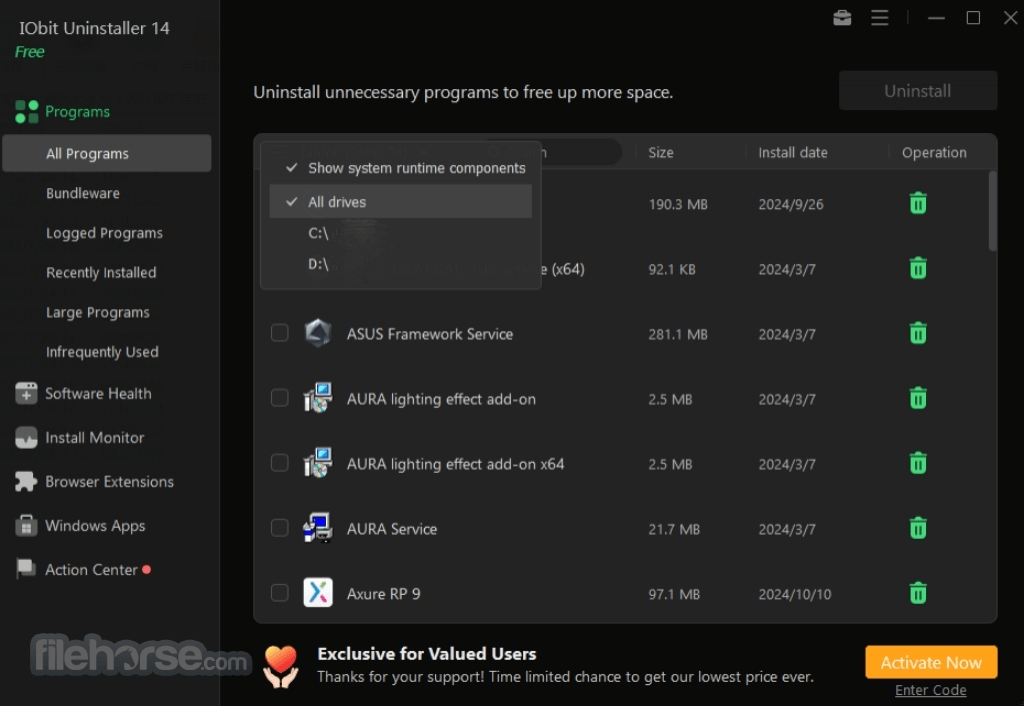Open Install Monitor label in sidebar

tap(95, 438)
